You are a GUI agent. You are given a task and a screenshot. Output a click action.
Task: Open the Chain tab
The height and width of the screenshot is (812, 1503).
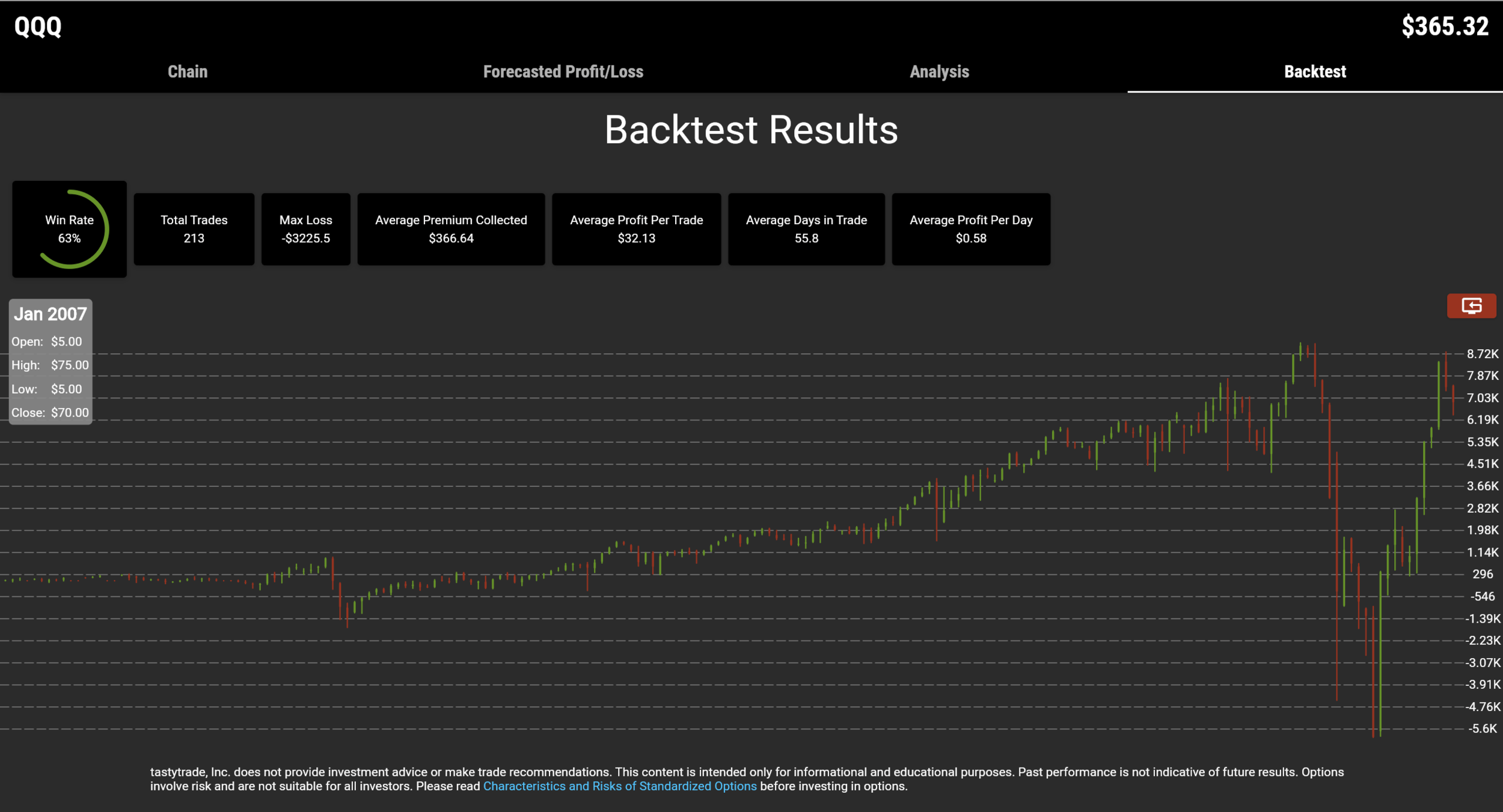click(188, 72)
